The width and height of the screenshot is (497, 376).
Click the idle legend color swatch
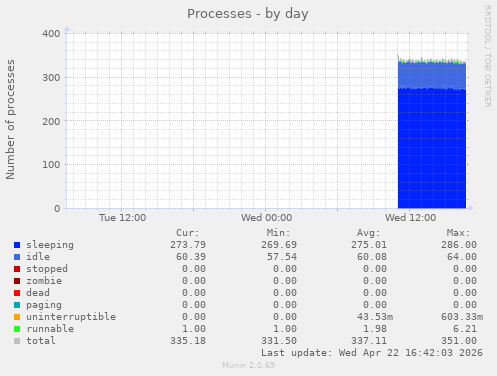click(17, 257)
